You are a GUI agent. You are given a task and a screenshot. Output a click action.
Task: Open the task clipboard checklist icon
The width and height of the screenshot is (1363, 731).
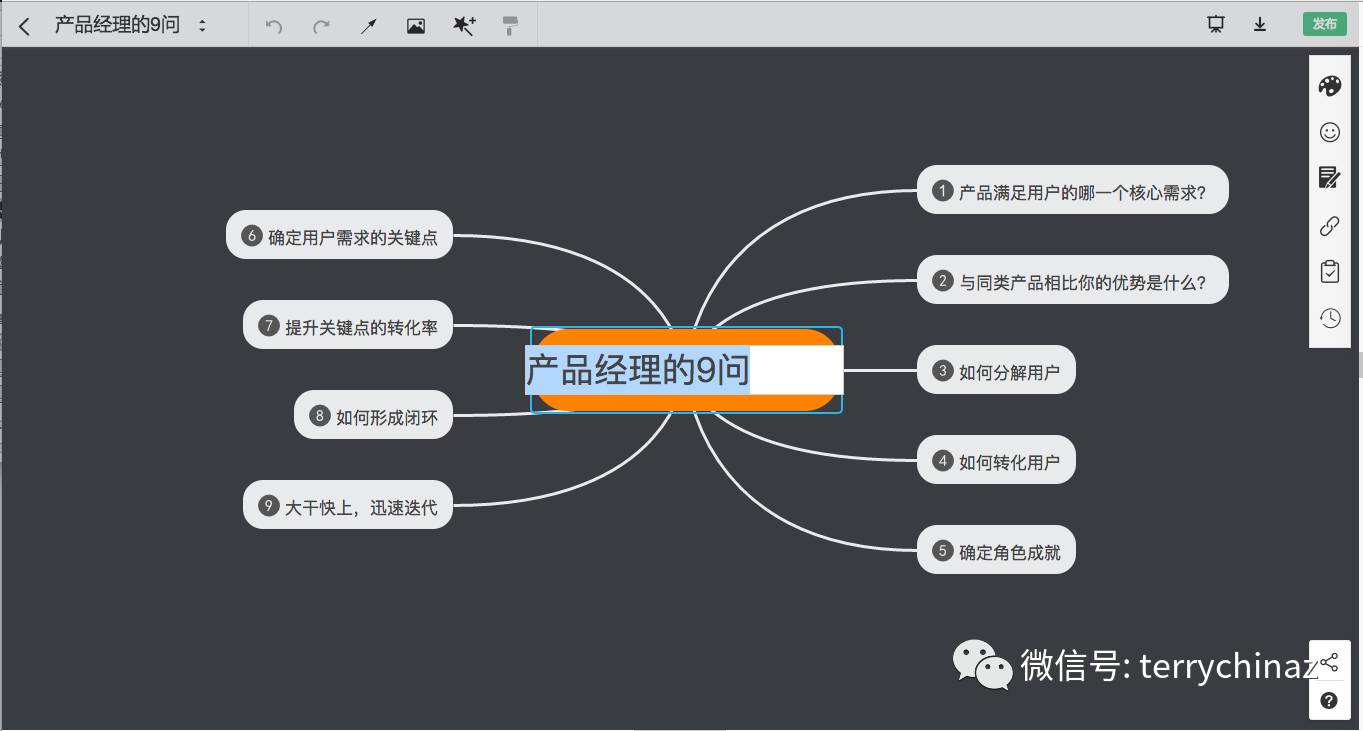[1330, 271]
